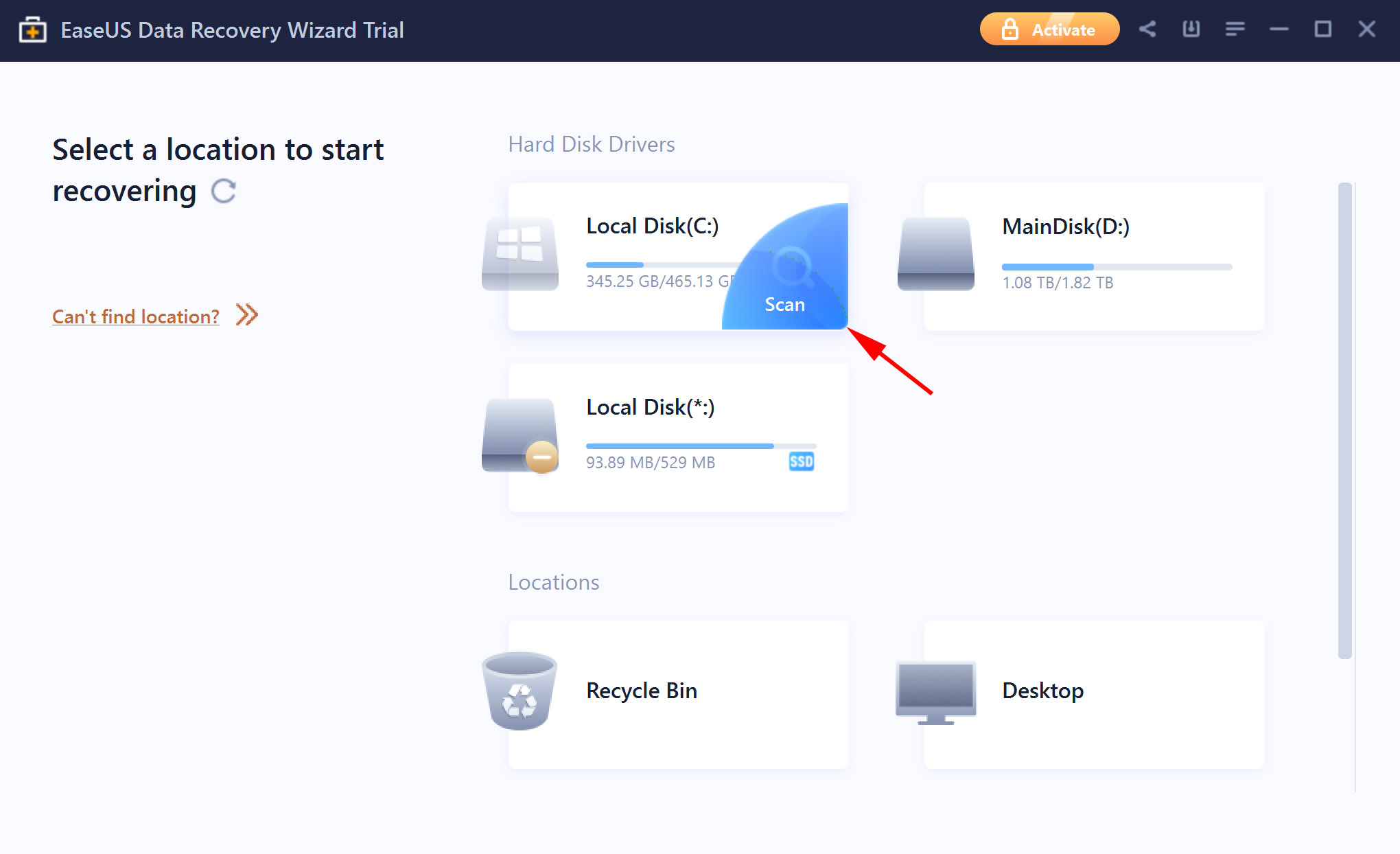Minimize the EaseUS window

pyautogui.click(x=1279, y=29)
